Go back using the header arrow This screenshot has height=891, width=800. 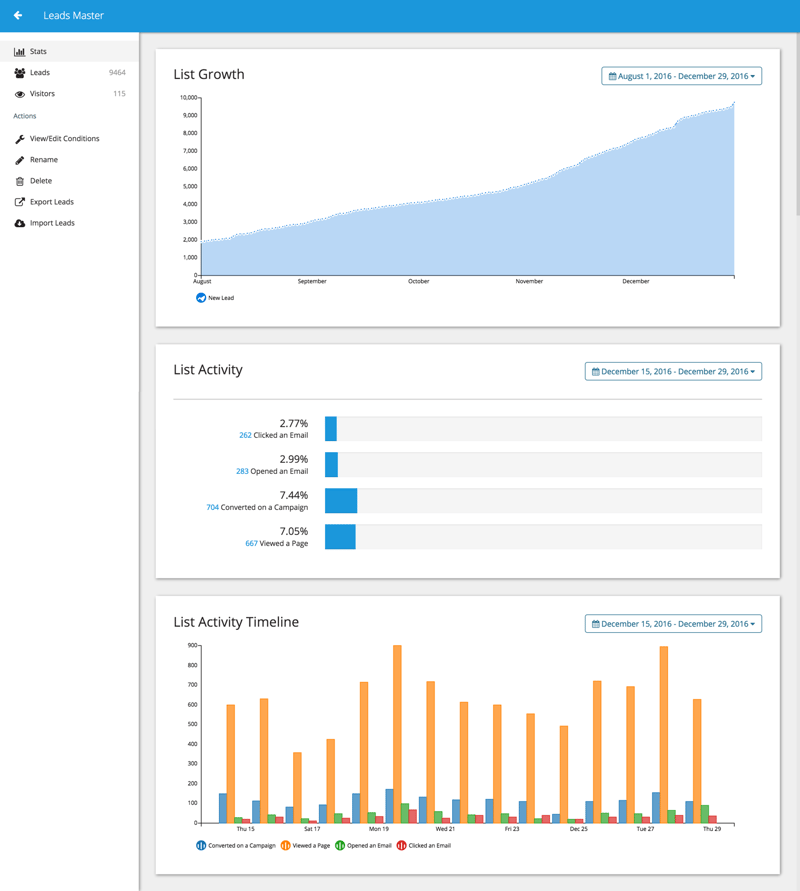(x=18, y=15)
